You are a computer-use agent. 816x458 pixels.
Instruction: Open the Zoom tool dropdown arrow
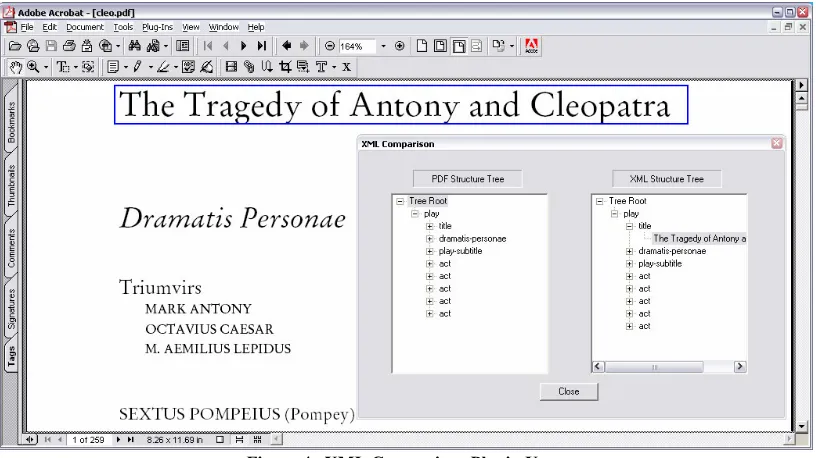pos(45,67)
